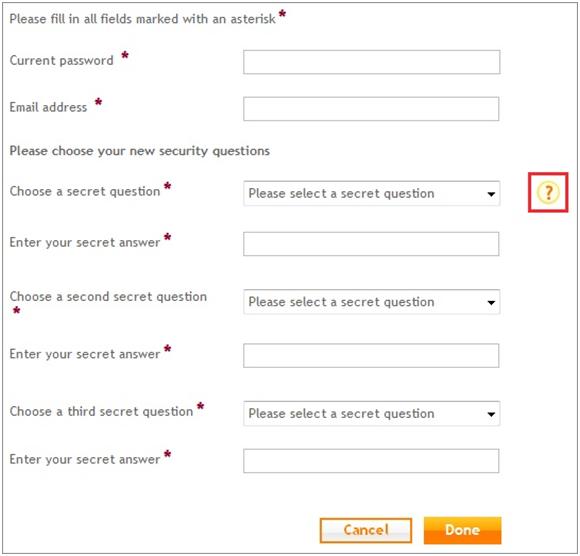This screenshot has height=556, width=580.
Task: Expand the second secret question dropdown
Action: point(371,302)
